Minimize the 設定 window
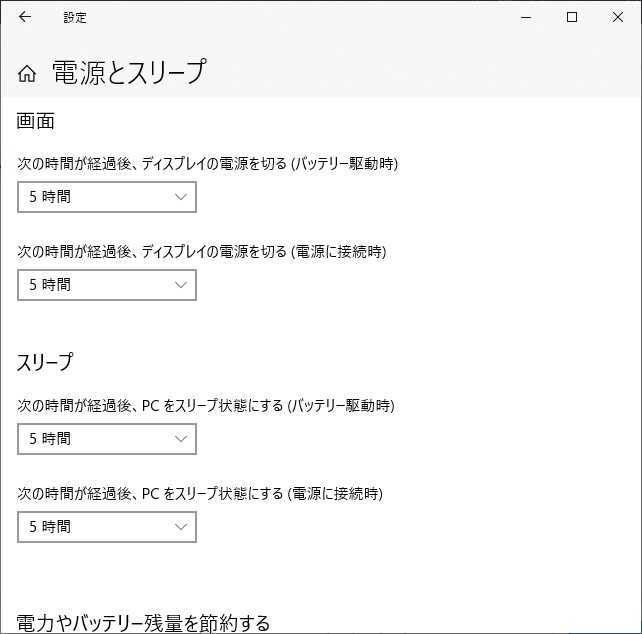This screenshot has width=642, height=634. [526, 17]
